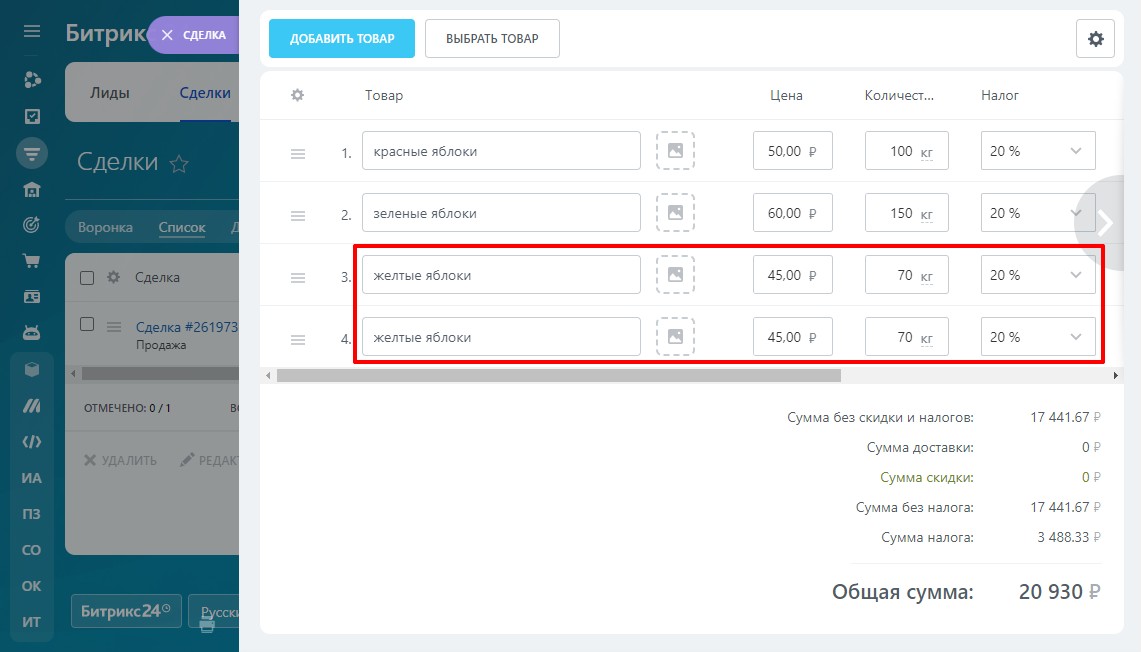Open the ОК item in the sidebar
The width and height of the screenshot is (1141, 652).
tap(31, 586)
